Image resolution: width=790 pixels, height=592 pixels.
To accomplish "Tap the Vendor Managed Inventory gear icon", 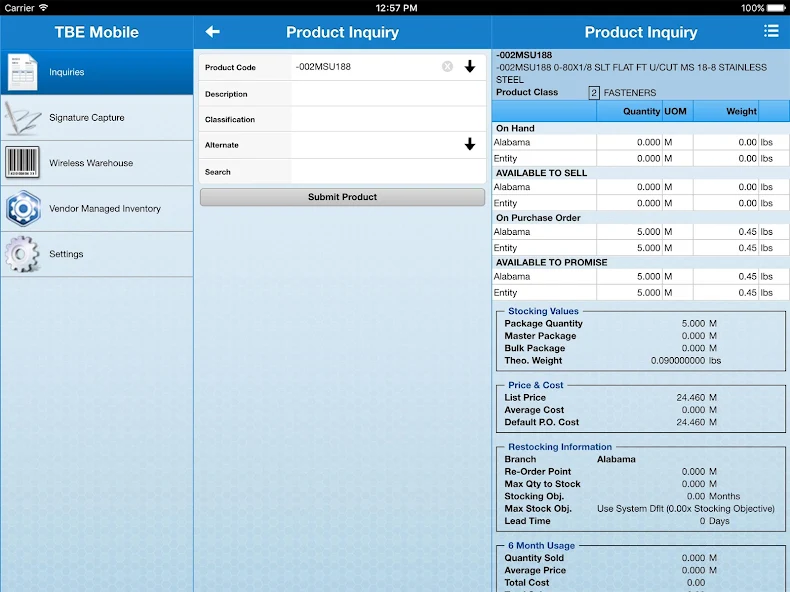I will [23, 208].
